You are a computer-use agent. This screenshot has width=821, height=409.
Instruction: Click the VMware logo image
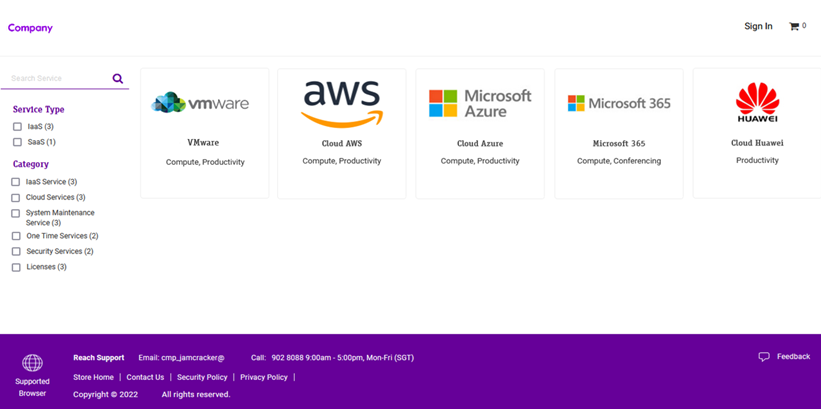[200, 103]
